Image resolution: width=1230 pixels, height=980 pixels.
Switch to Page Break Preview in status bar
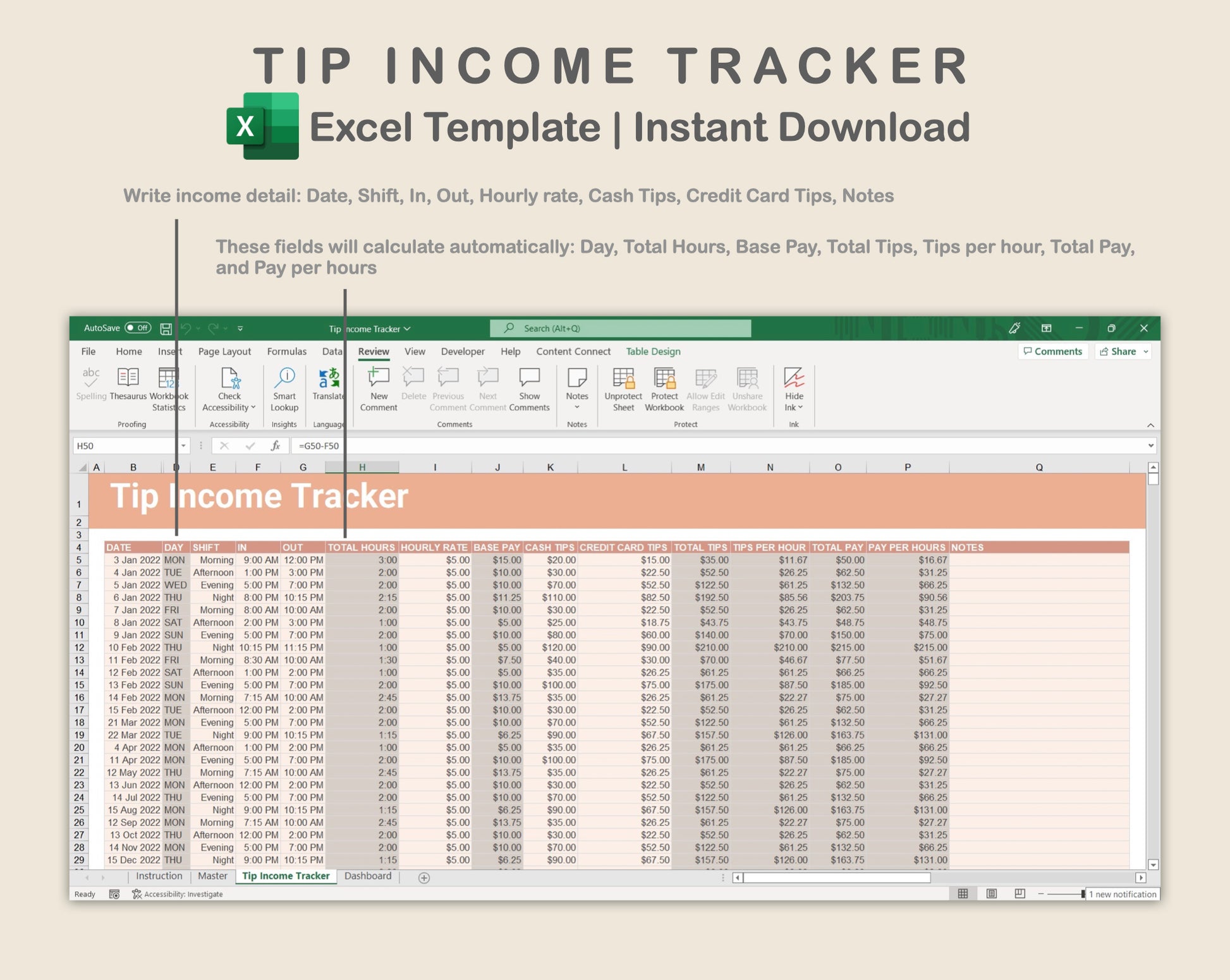point(1020,893)
